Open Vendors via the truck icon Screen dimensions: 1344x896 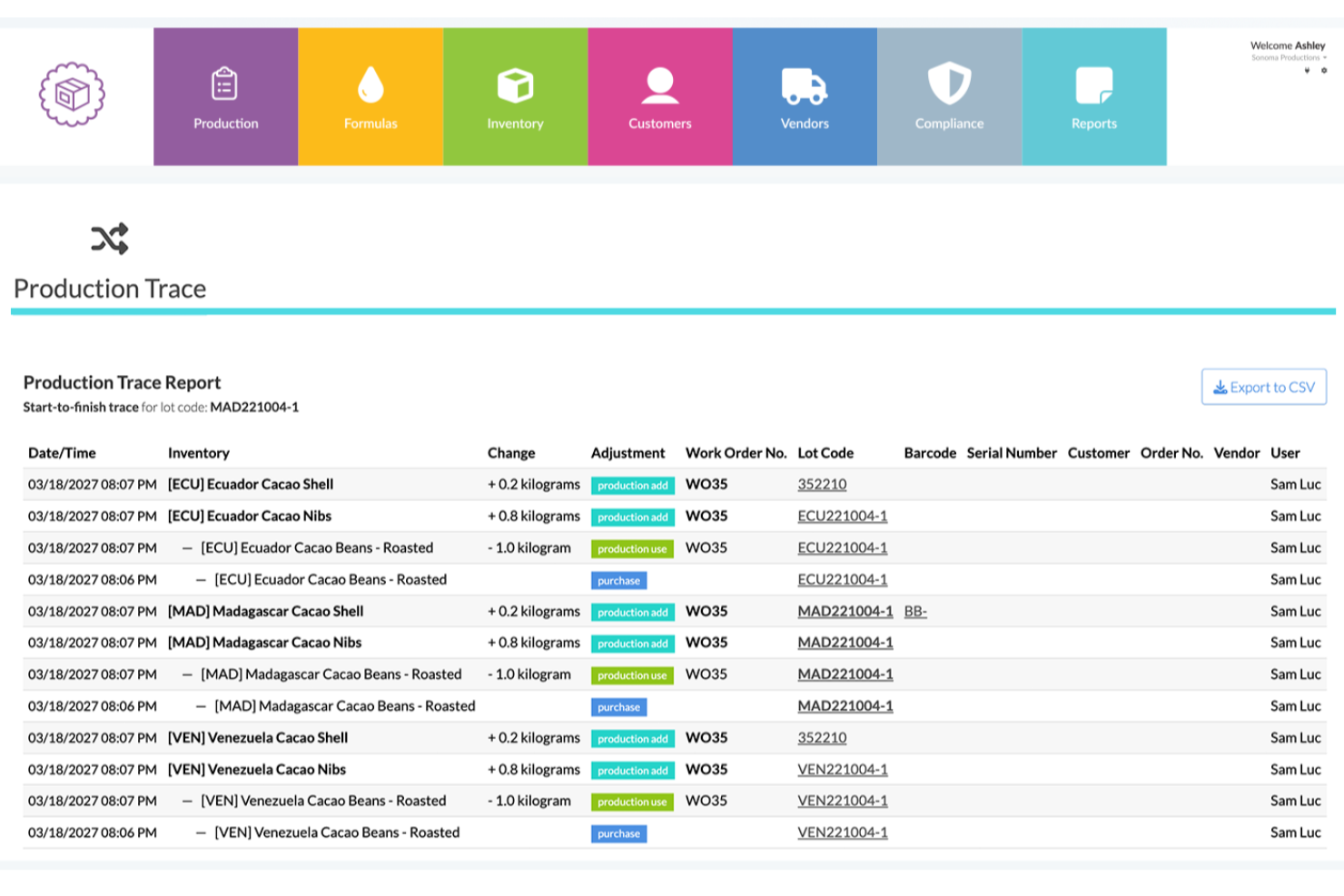805,84
